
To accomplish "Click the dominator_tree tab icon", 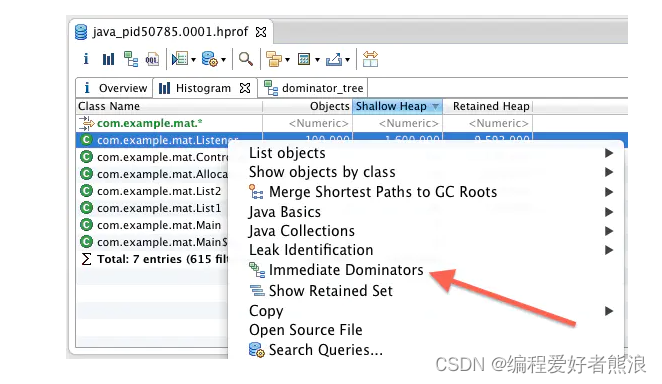I will tap(271, 88).
